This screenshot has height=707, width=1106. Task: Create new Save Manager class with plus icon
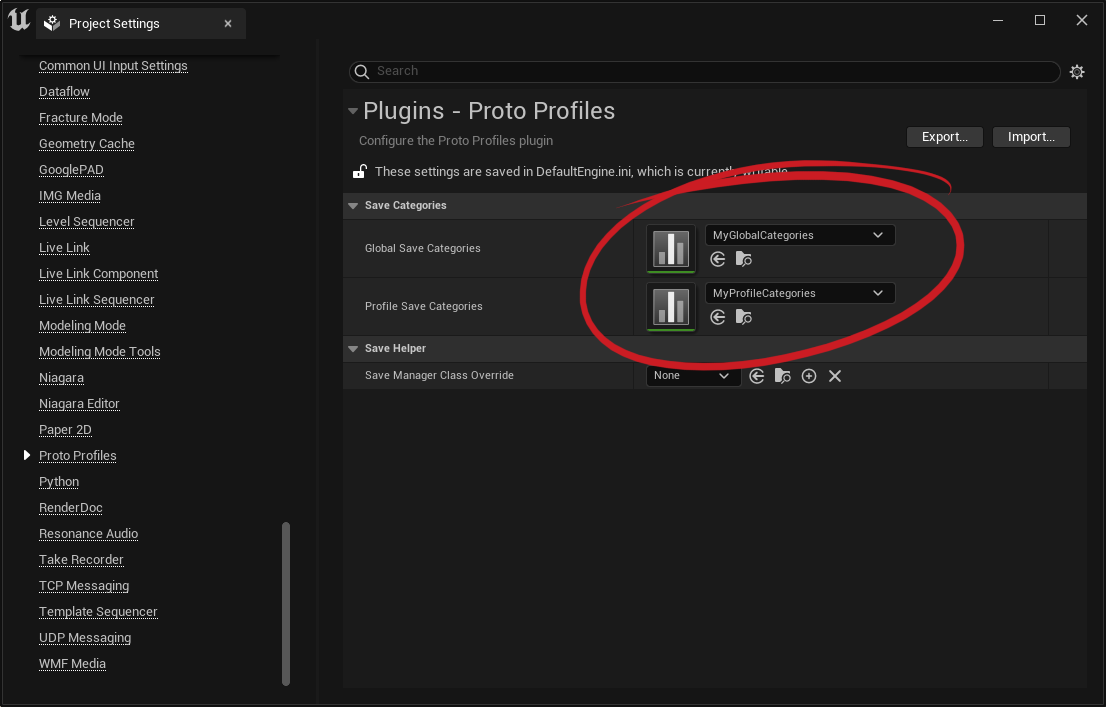point(809,376)
